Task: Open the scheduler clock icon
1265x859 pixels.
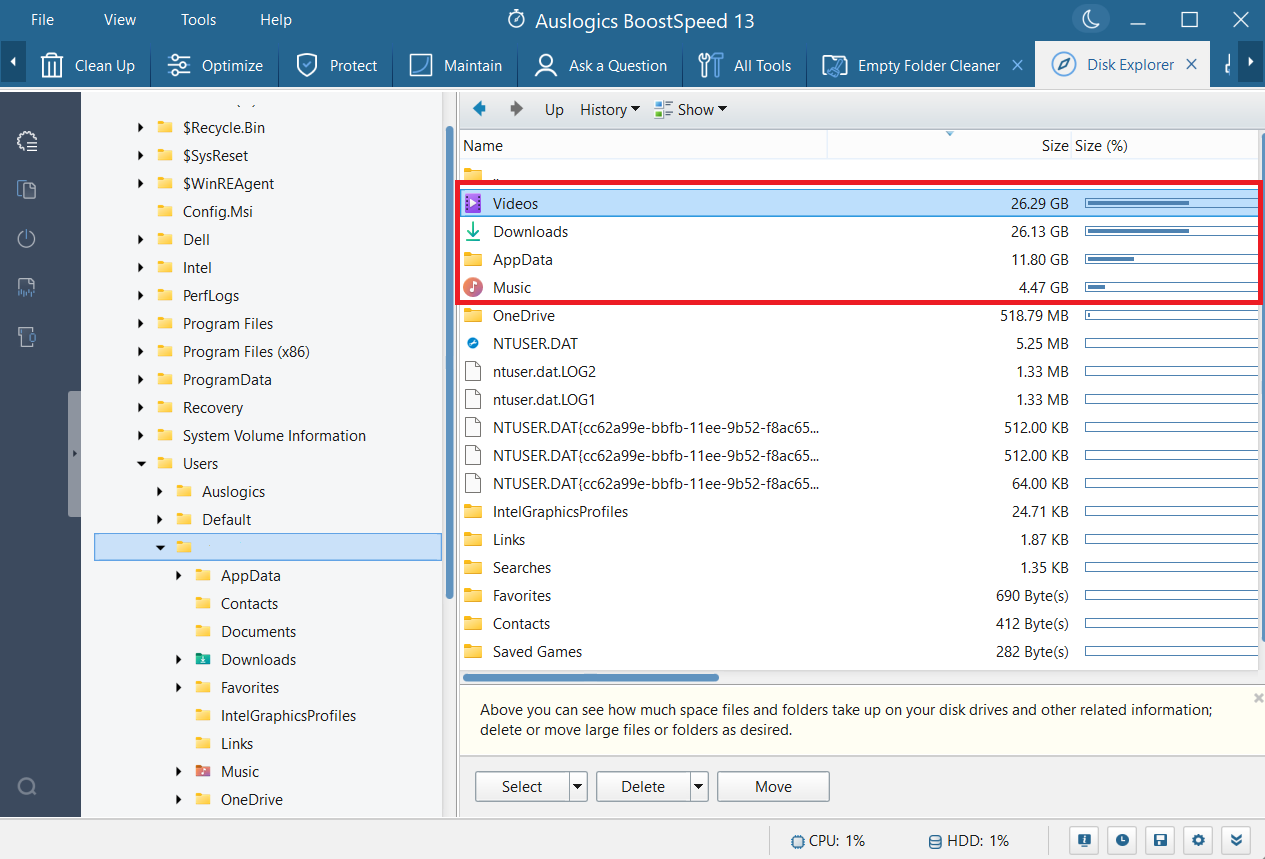Action: click(x=1122, y=840)
